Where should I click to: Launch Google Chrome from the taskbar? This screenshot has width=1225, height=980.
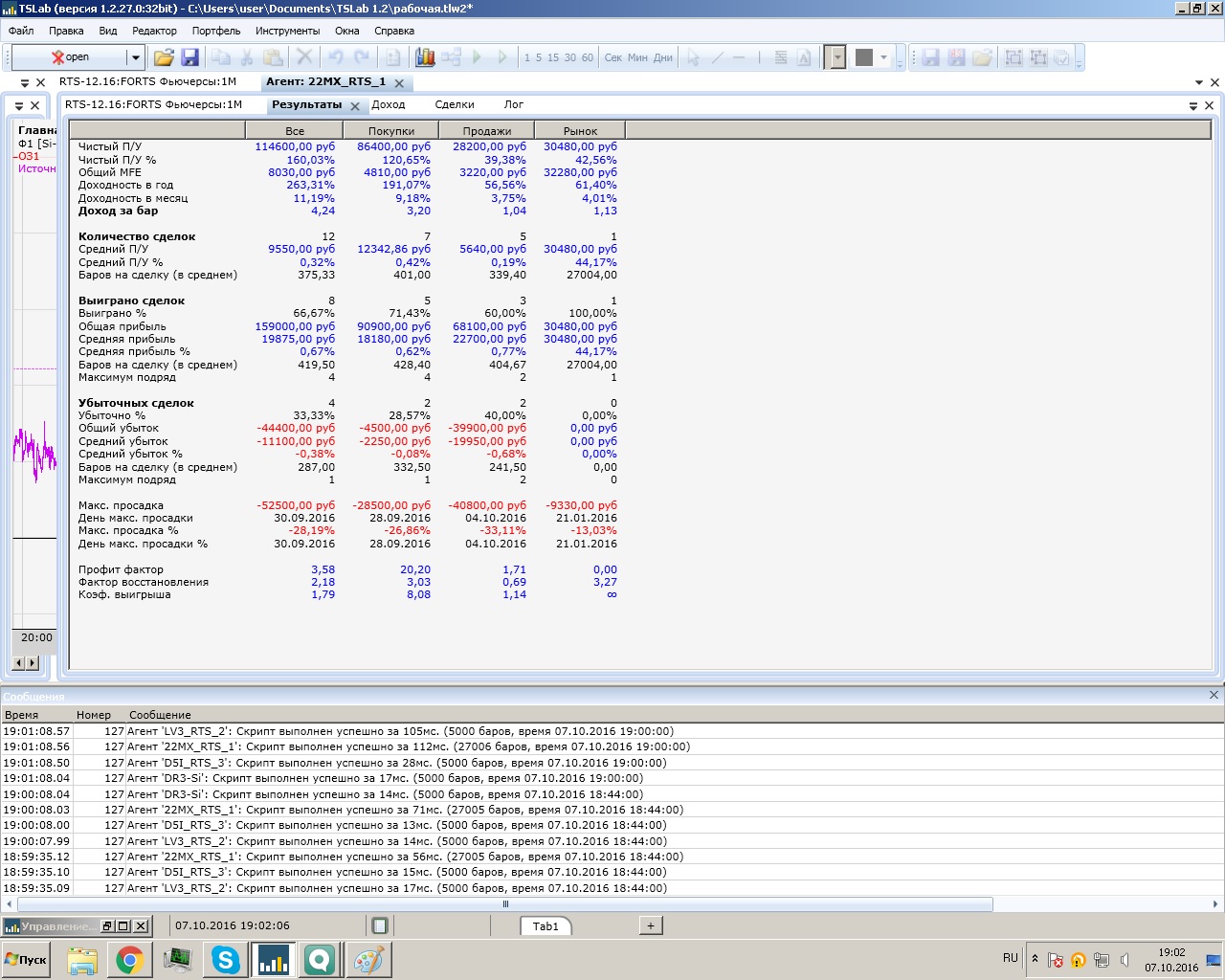coord(130,960)
